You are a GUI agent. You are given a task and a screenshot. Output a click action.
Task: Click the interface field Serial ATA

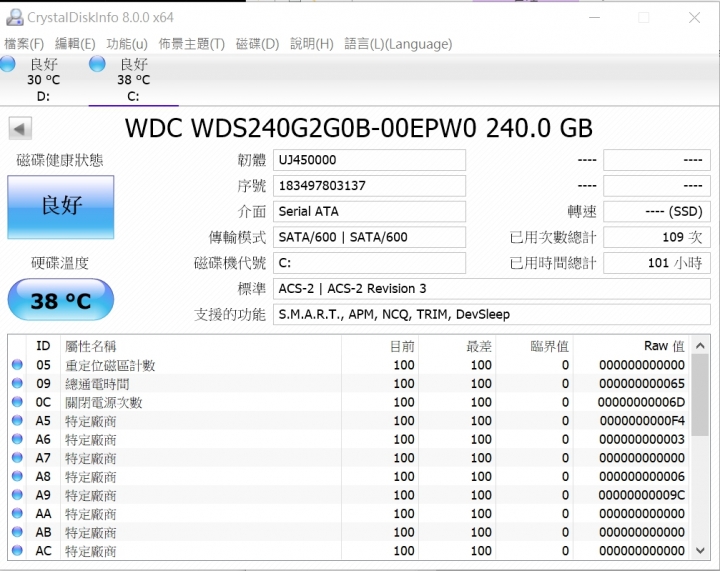pos(369,212)
